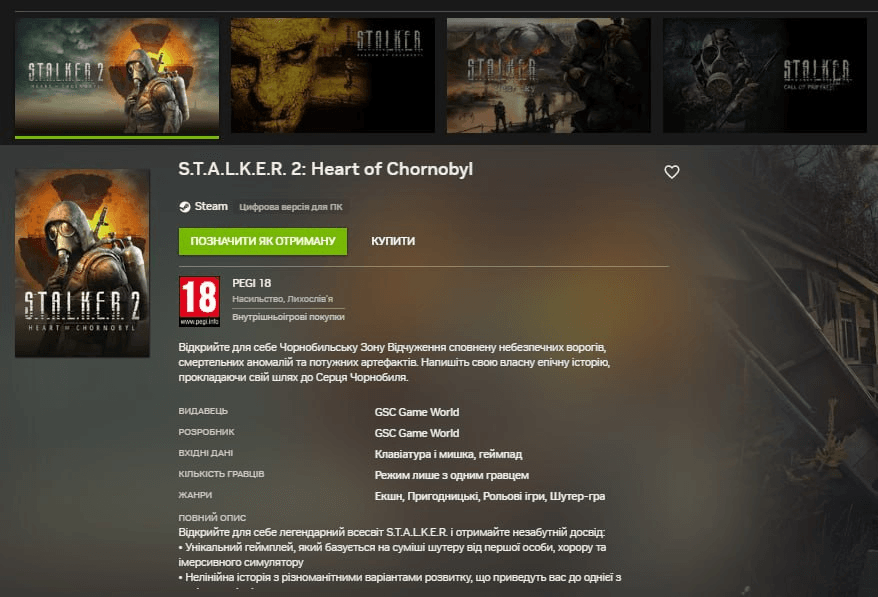The image size is (878, 597).
Task: Click the PEGI 18 rating text
Action: [x=251, y=283]
